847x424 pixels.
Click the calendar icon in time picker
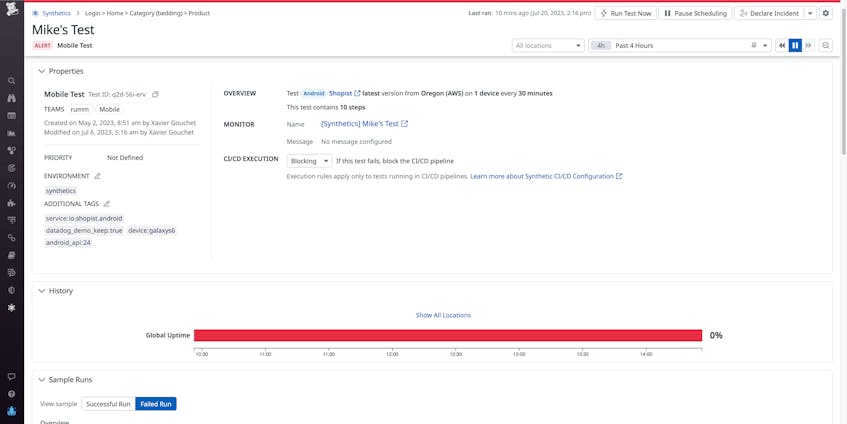[754, 46]
